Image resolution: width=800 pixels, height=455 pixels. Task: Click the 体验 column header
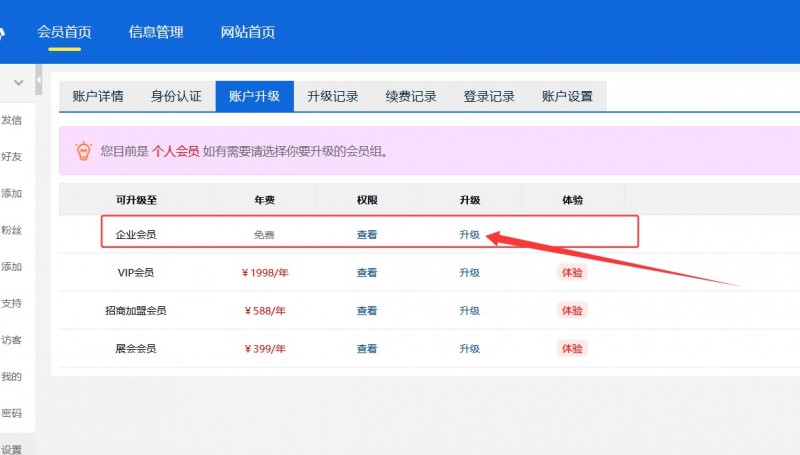[572, 200]
